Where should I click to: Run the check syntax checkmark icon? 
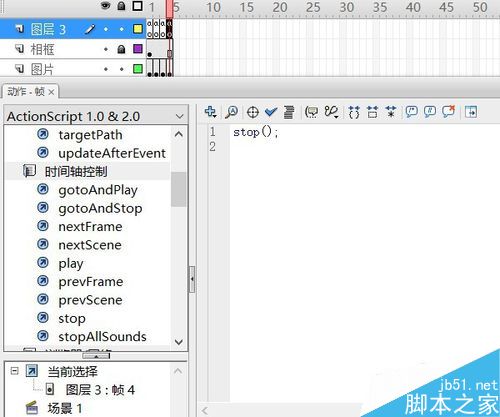click(x=271, y=112)
